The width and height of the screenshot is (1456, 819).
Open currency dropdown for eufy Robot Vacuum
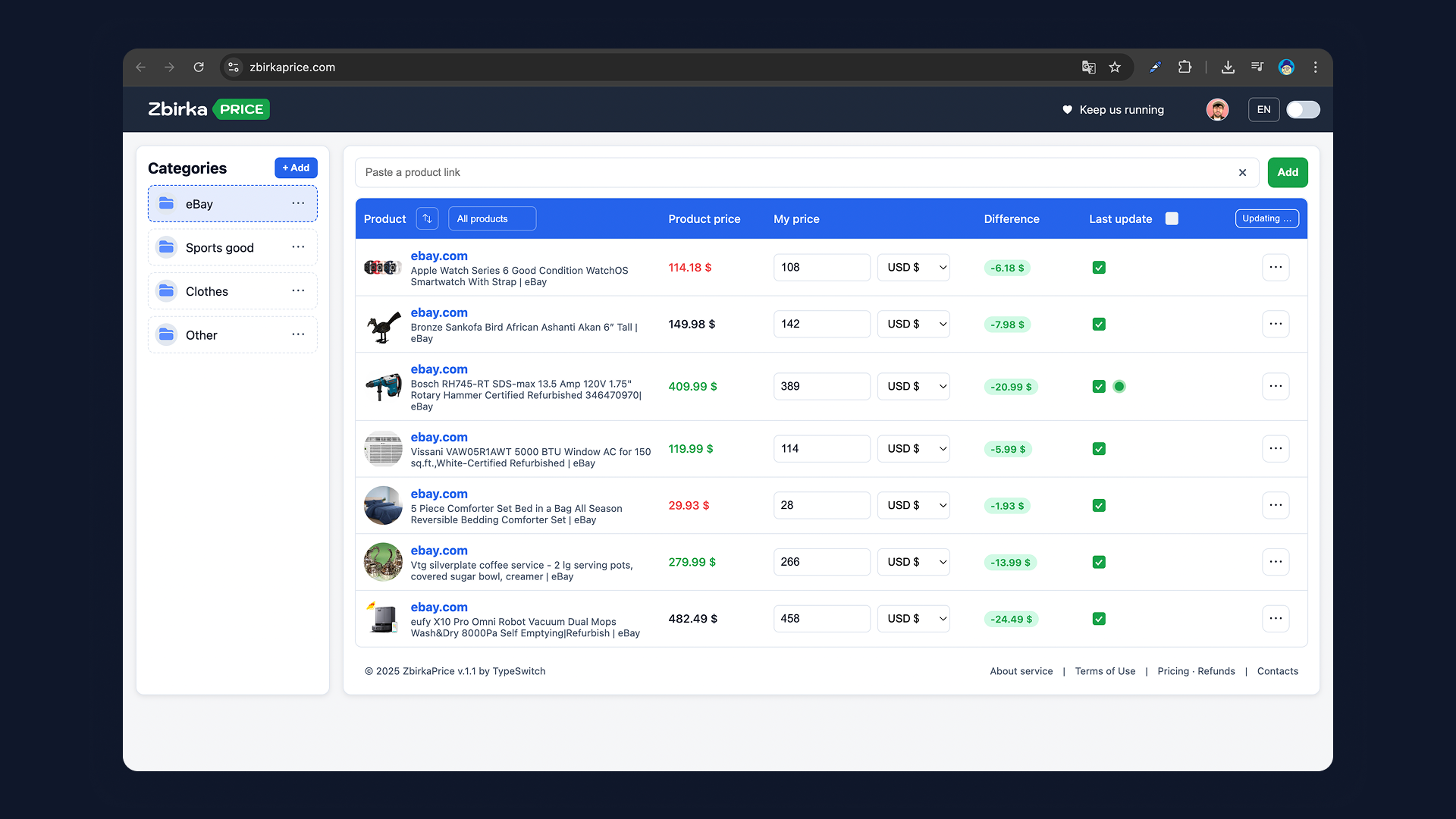click(x=914, y=618)
